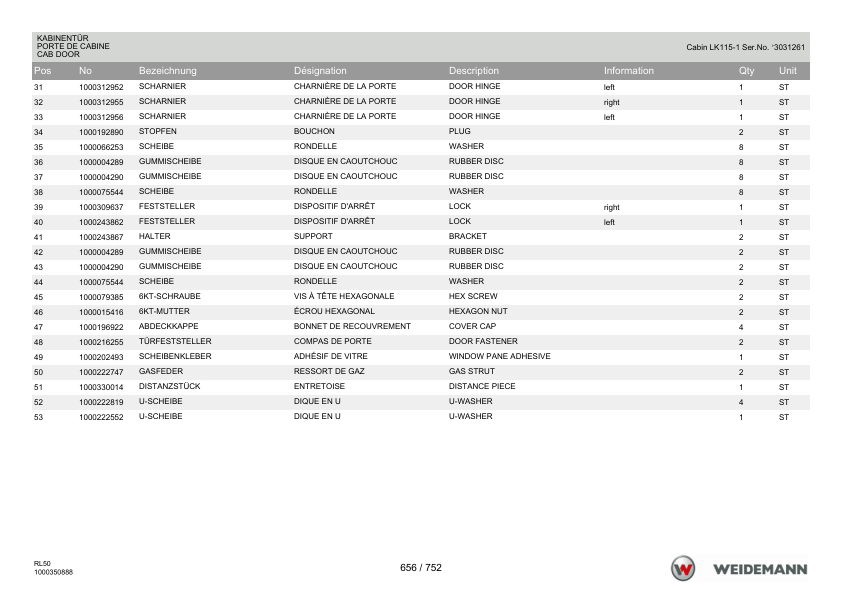Click the Information column header
Screen dimensions: 842x595
[x=629, y=70]
